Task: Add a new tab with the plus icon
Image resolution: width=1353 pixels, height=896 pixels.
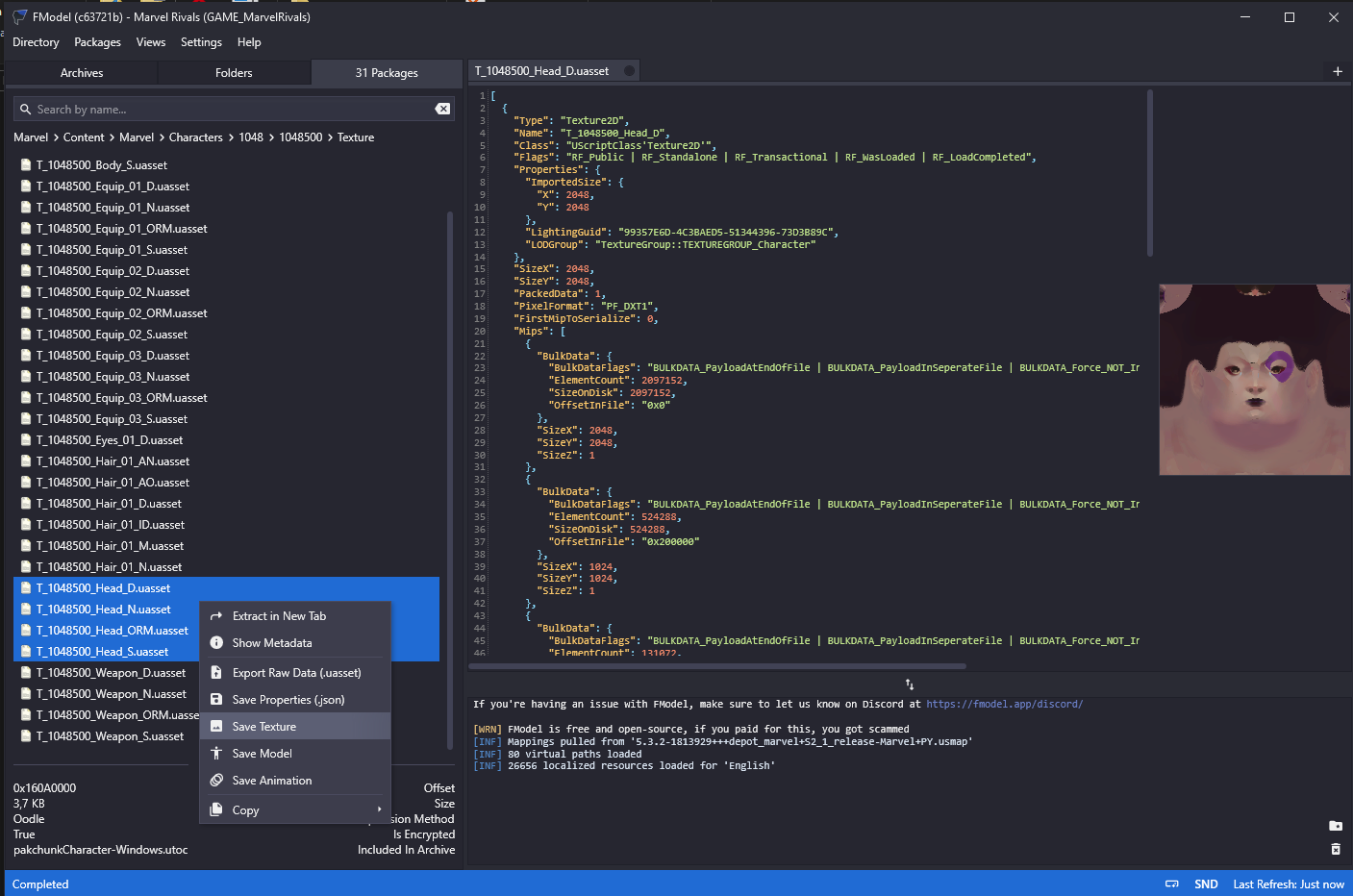Action: 1338,71
